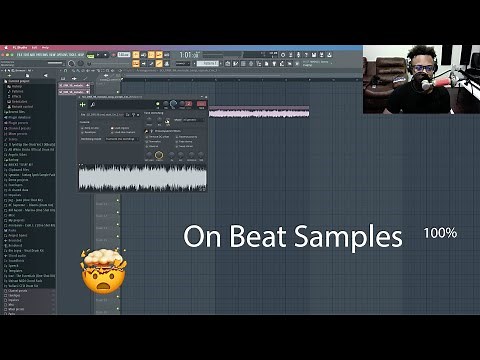The width and height of the screenshot is (480, 360).
Task: Toggle the Browser view toolbar icon
Action: point(259,63)
